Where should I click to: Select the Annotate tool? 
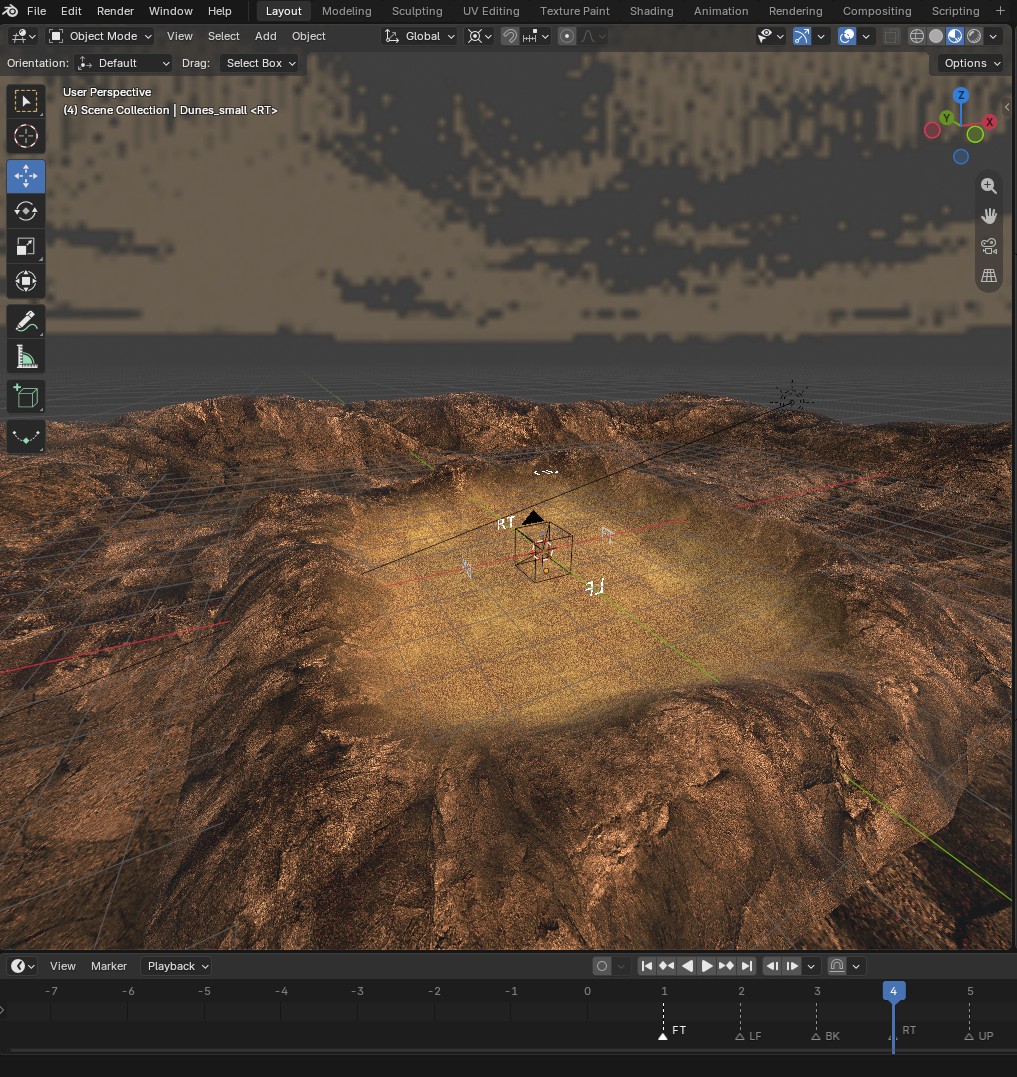pyautogui.click(x=26, y=321)
